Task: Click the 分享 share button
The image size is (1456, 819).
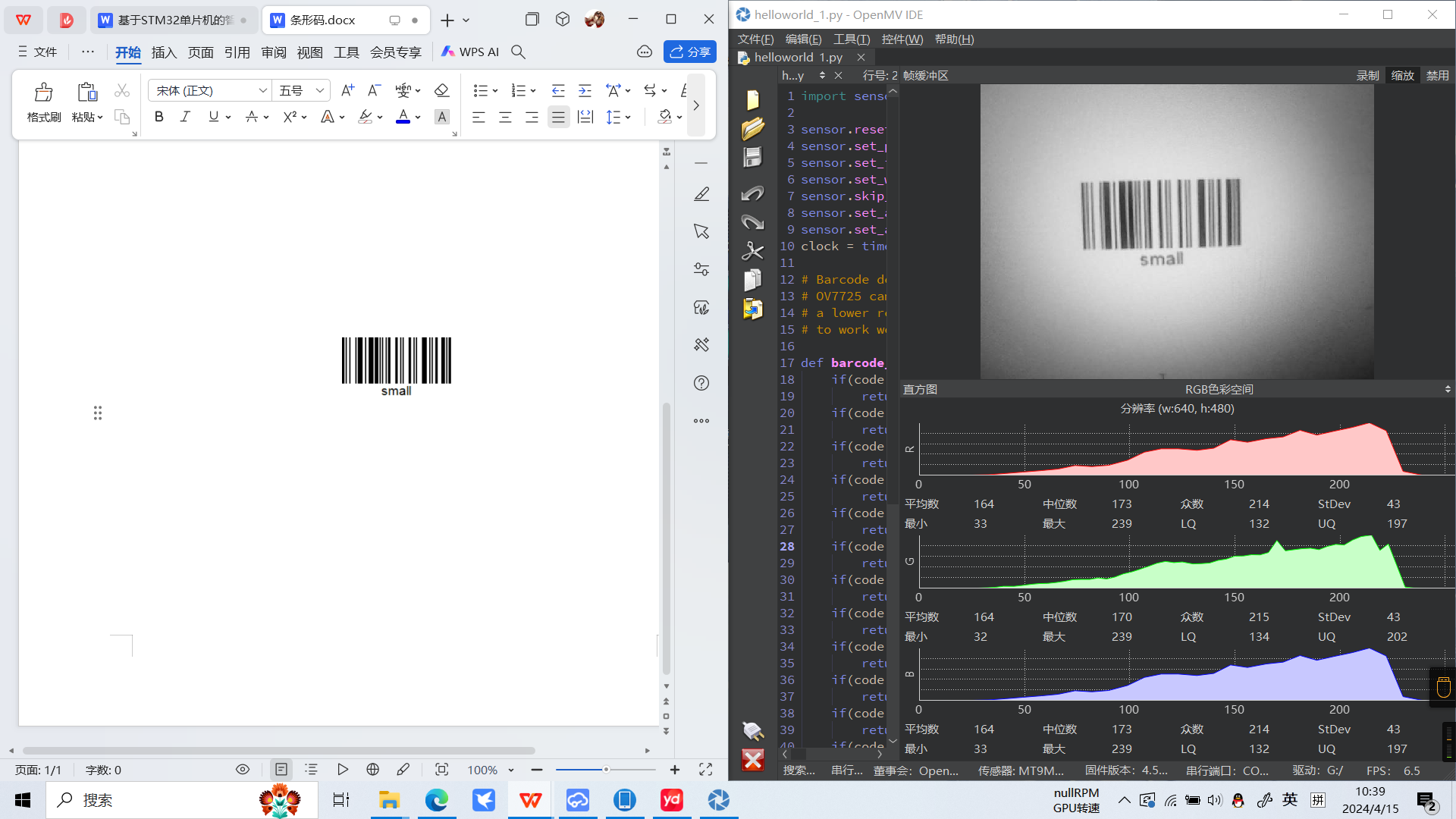Action: (x=690, y=52)
